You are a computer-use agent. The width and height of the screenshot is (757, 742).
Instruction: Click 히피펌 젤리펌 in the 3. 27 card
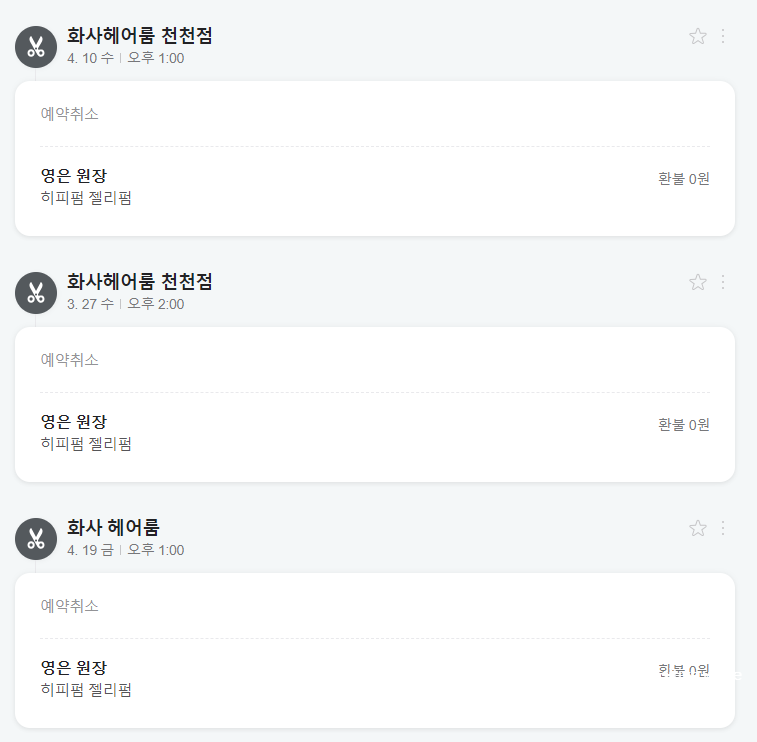pos(86,444)
